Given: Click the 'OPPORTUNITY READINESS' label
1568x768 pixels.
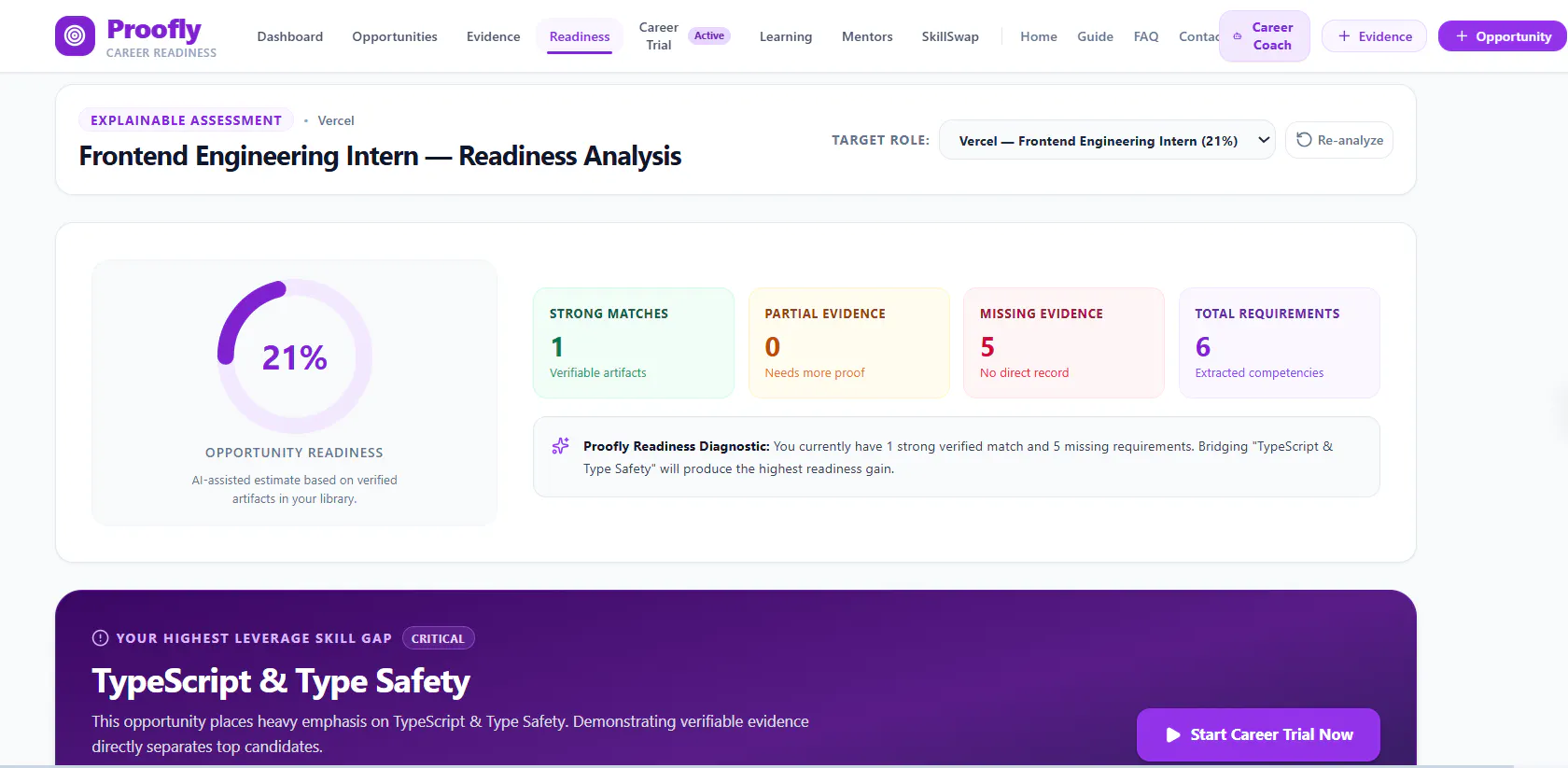Looking at the screenshot, I should (294, 453).
